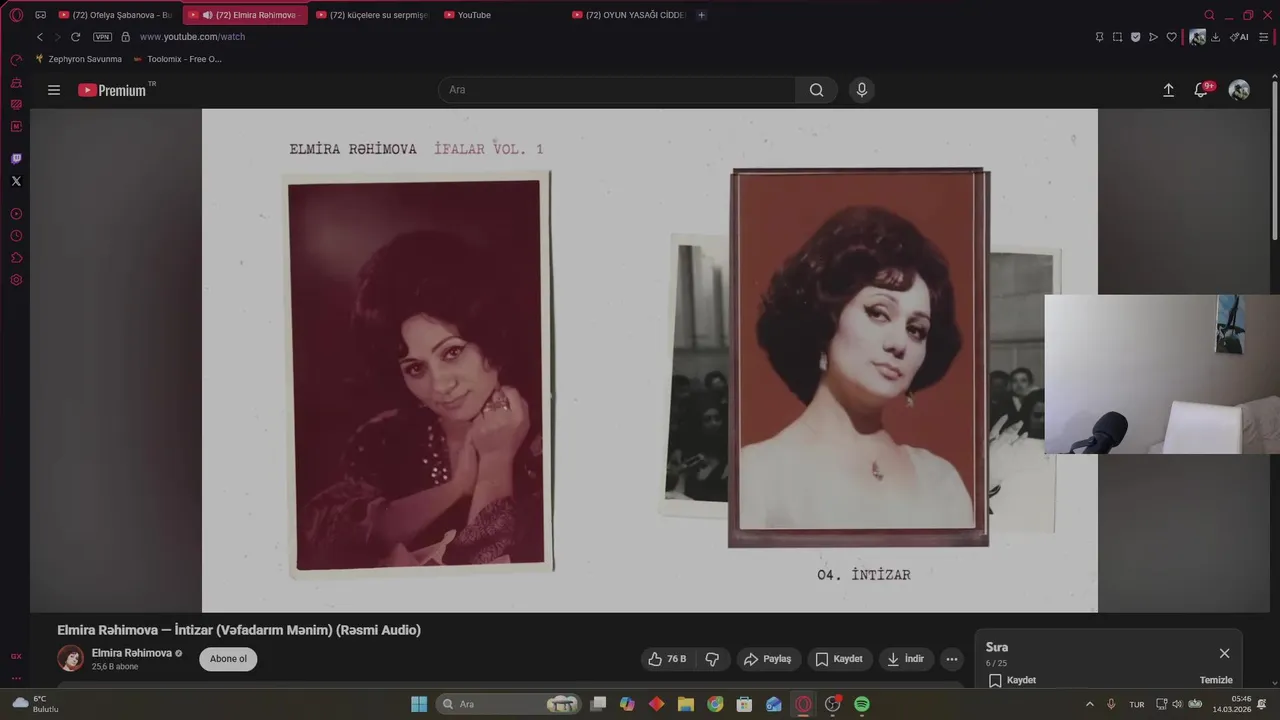Click the video player area
1280x720 pixels.
[x=649, y=360]
